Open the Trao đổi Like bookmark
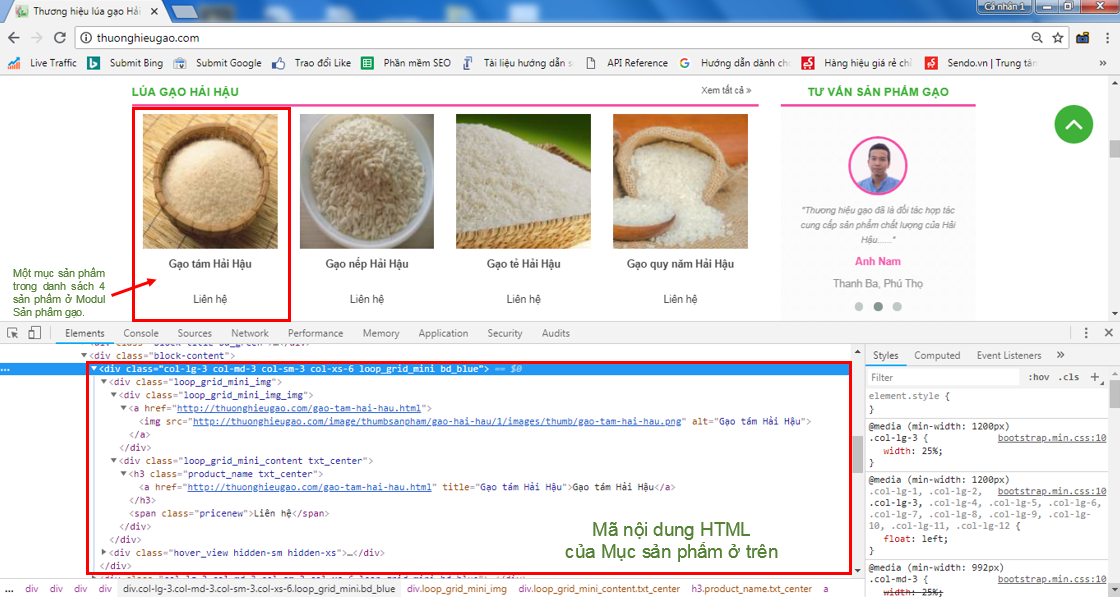 pos(311,63)
